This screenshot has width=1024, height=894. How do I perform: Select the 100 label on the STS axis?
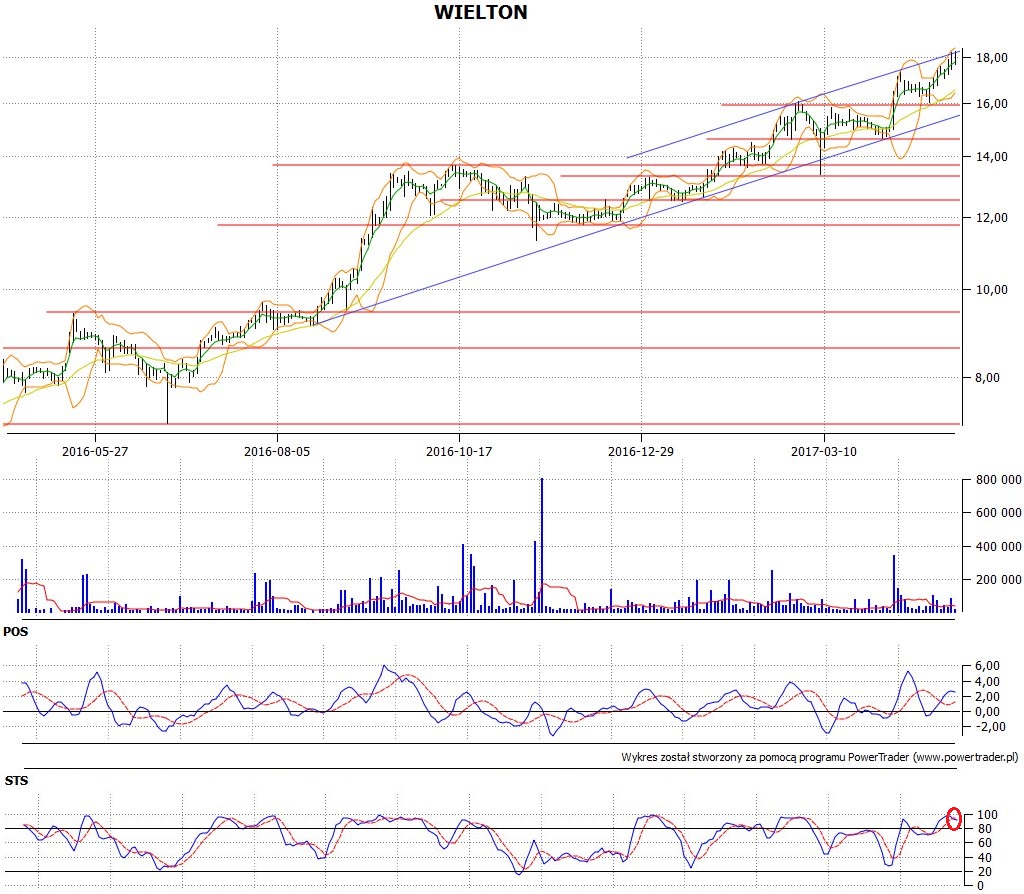click(987, 815)
